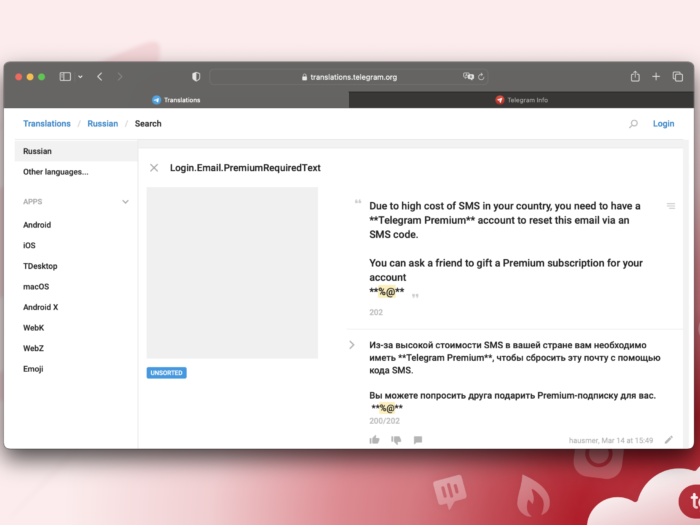Select the Android app
Screen dimensions: 700x525
click(x=37, y=225)
